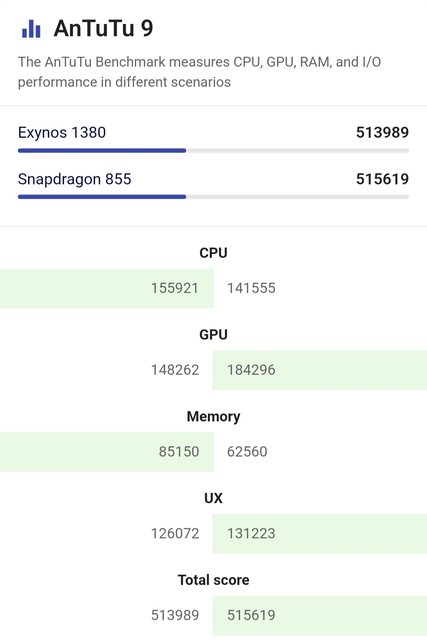Click the GPU section label
Image resolution: width=427 pixels, height=640 pixels.
tap(214, 335)
